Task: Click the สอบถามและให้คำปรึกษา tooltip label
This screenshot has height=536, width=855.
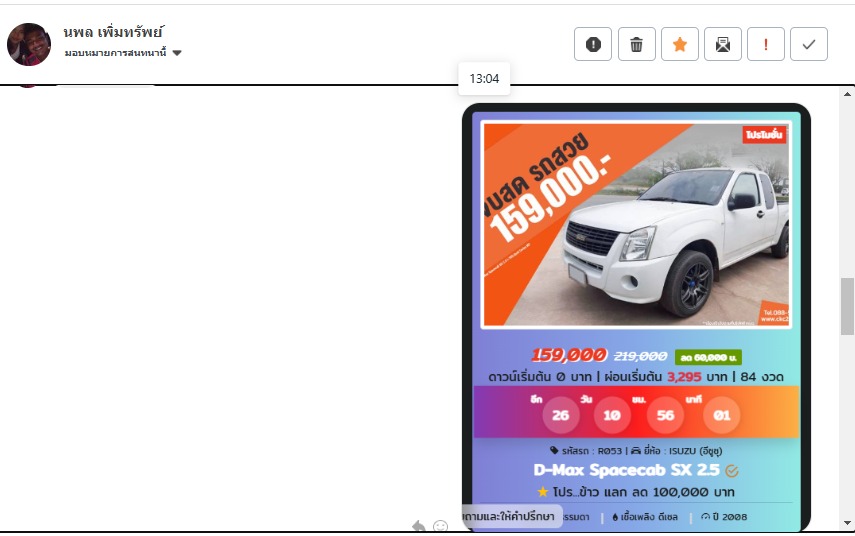Action: click(512, 516)
